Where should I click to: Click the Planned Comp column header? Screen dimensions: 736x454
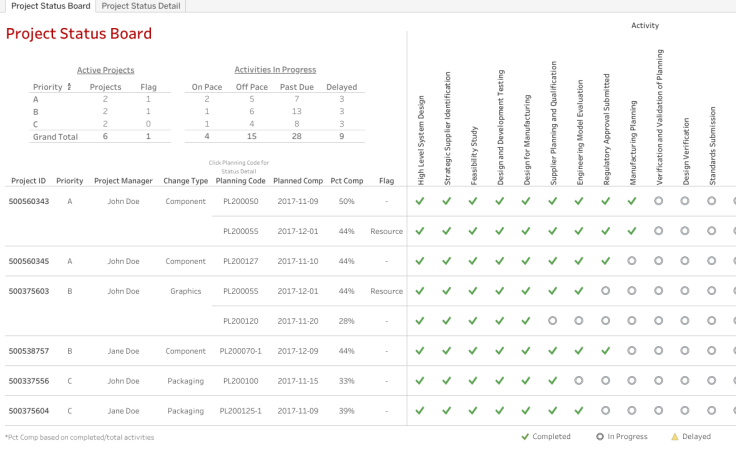(298, 181)
